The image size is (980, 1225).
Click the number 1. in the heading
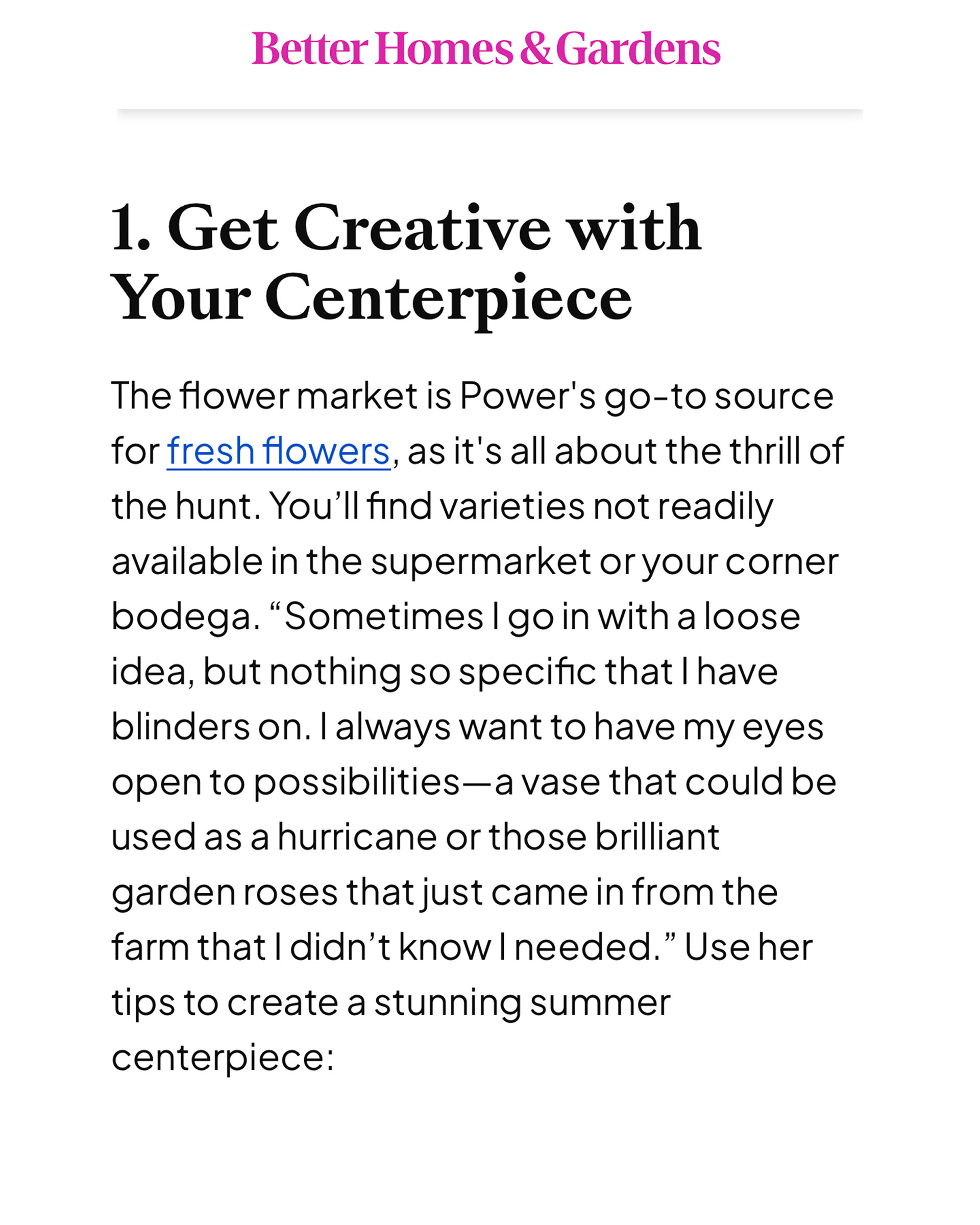pyautogui.click(x=130, y=228)
